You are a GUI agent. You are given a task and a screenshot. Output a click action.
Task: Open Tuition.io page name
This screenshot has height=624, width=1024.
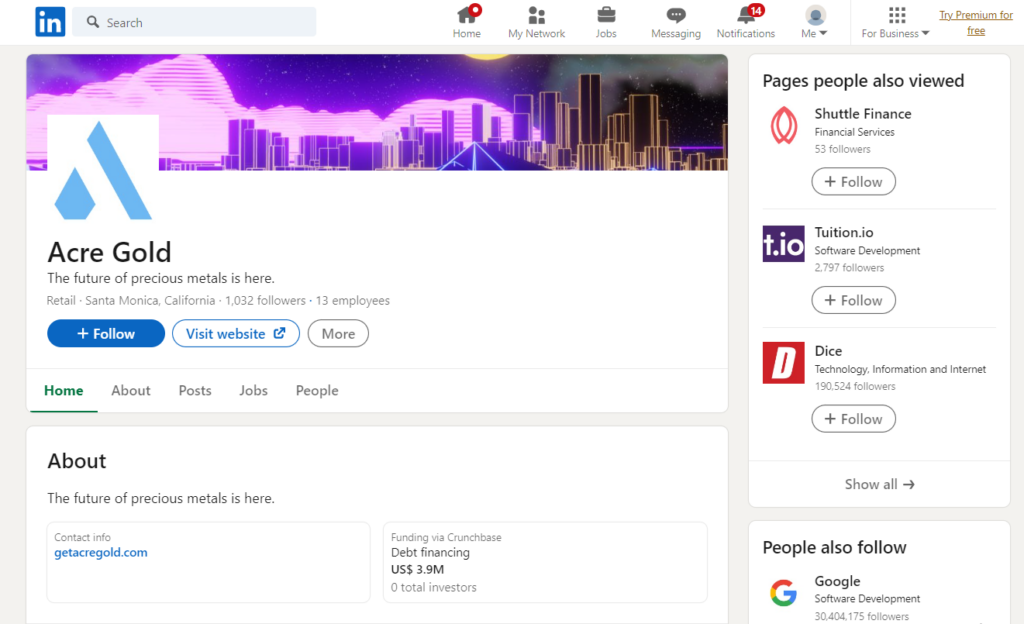[844, 232]
